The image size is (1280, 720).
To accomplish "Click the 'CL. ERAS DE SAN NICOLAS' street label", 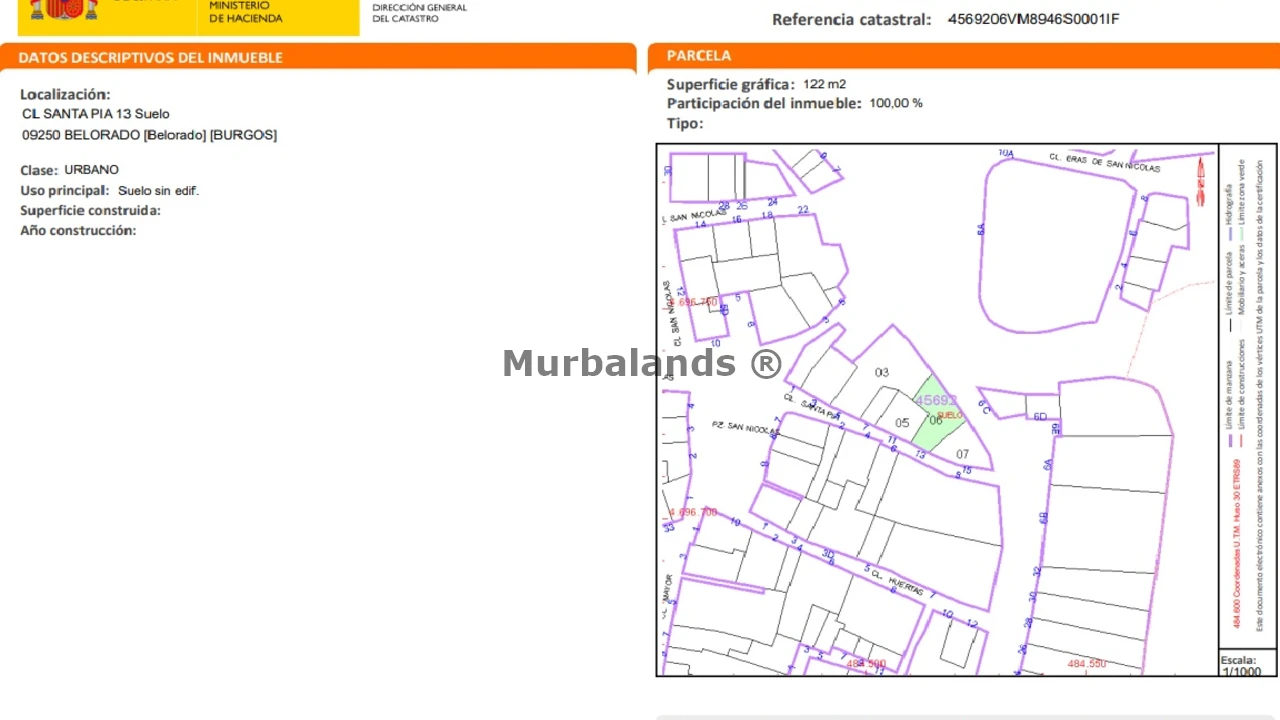I will (1104, 162).
